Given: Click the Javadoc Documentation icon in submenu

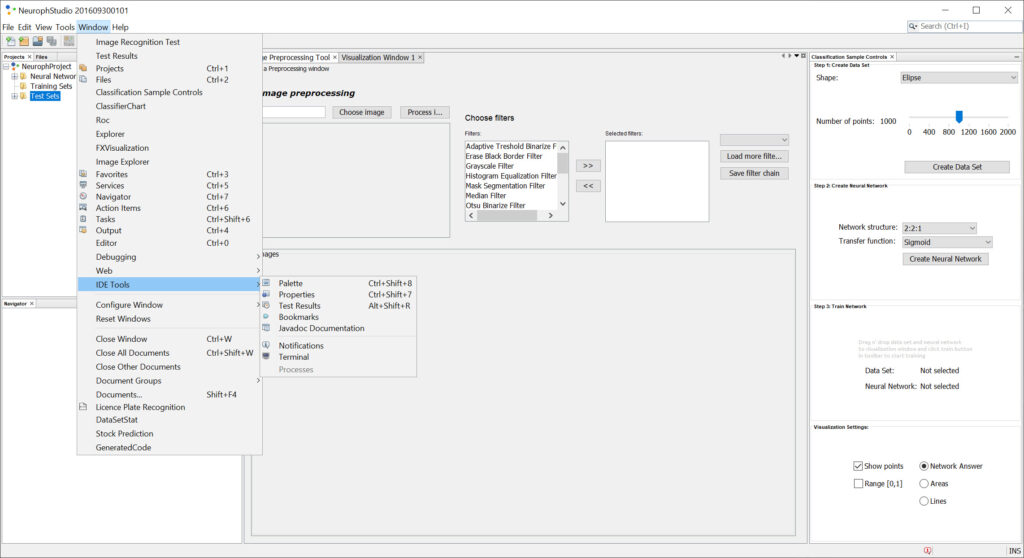Looking at the screenshot, I should tap(266, 328).
